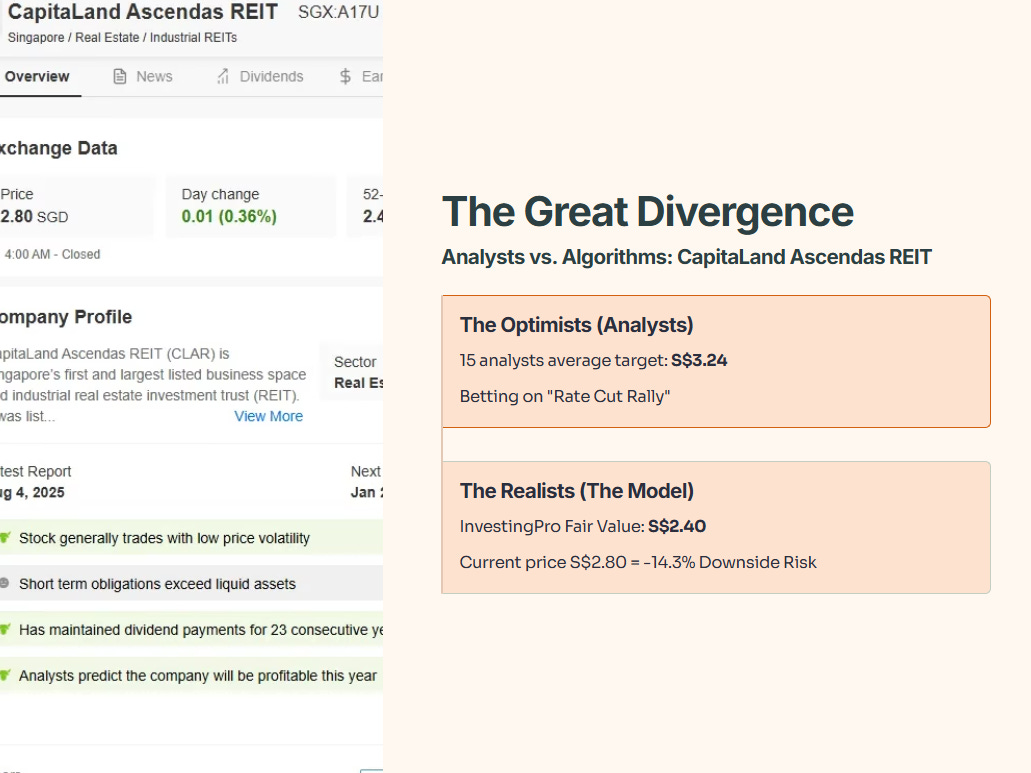Open the Overview tab
The image size is (1031, 773).
click(x=37, y=77)
